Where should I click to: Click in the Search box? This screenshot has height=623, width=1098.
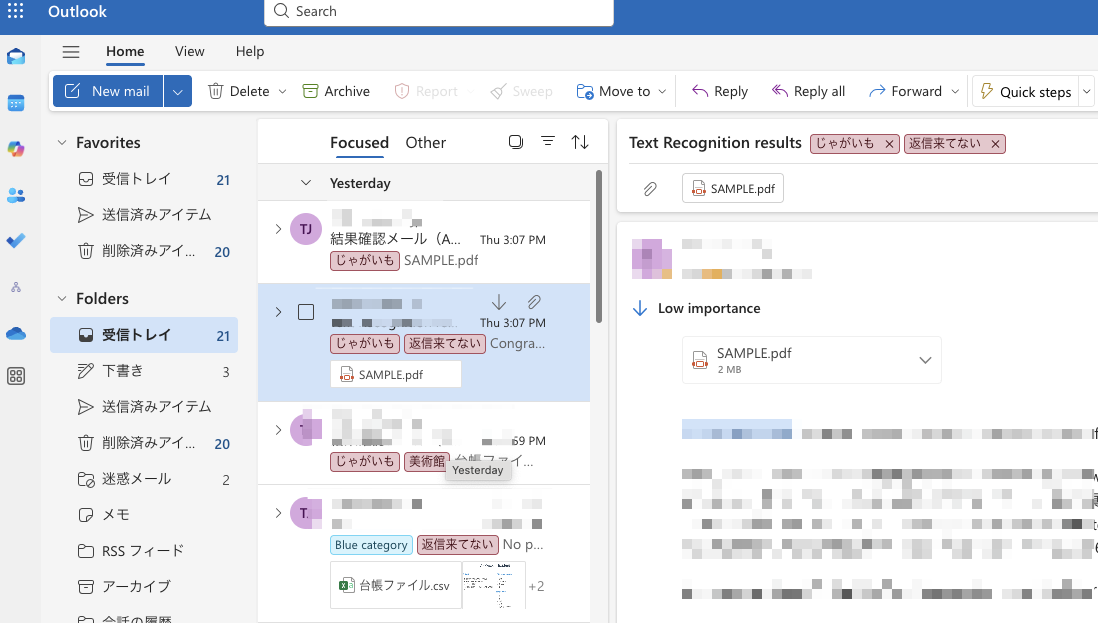(439, 11)
